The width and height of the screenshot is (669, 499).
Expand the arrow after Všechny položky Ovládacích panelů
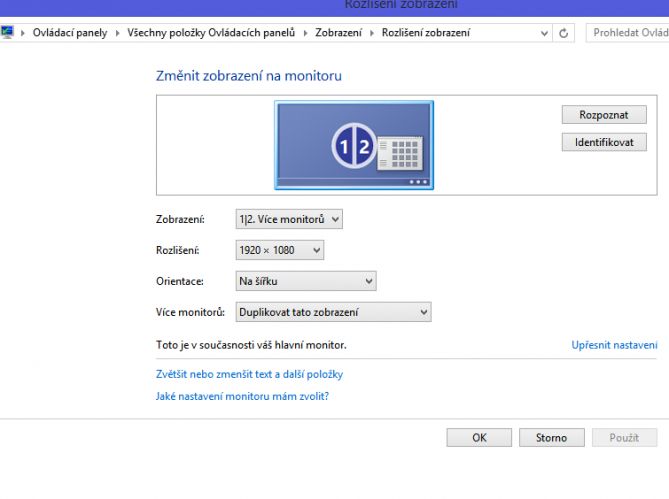[305, 33]
